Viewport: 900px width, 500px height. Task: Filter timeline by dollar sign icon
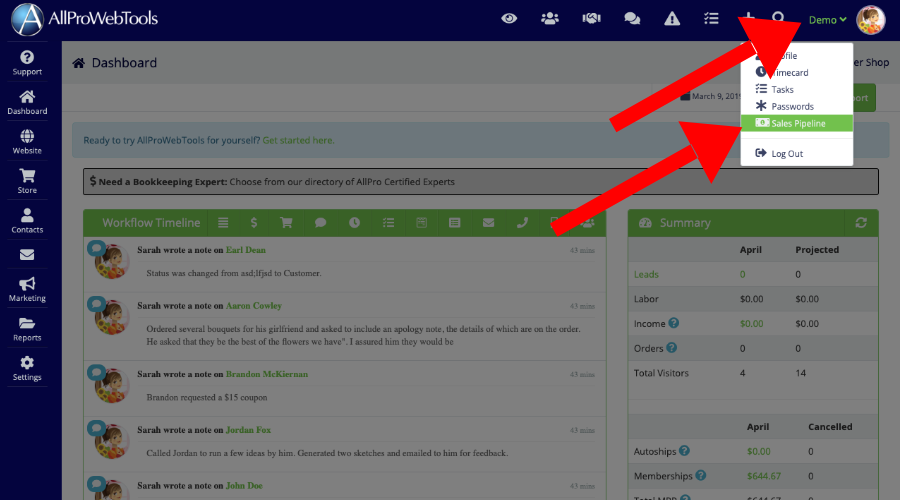tap(254, 223)
